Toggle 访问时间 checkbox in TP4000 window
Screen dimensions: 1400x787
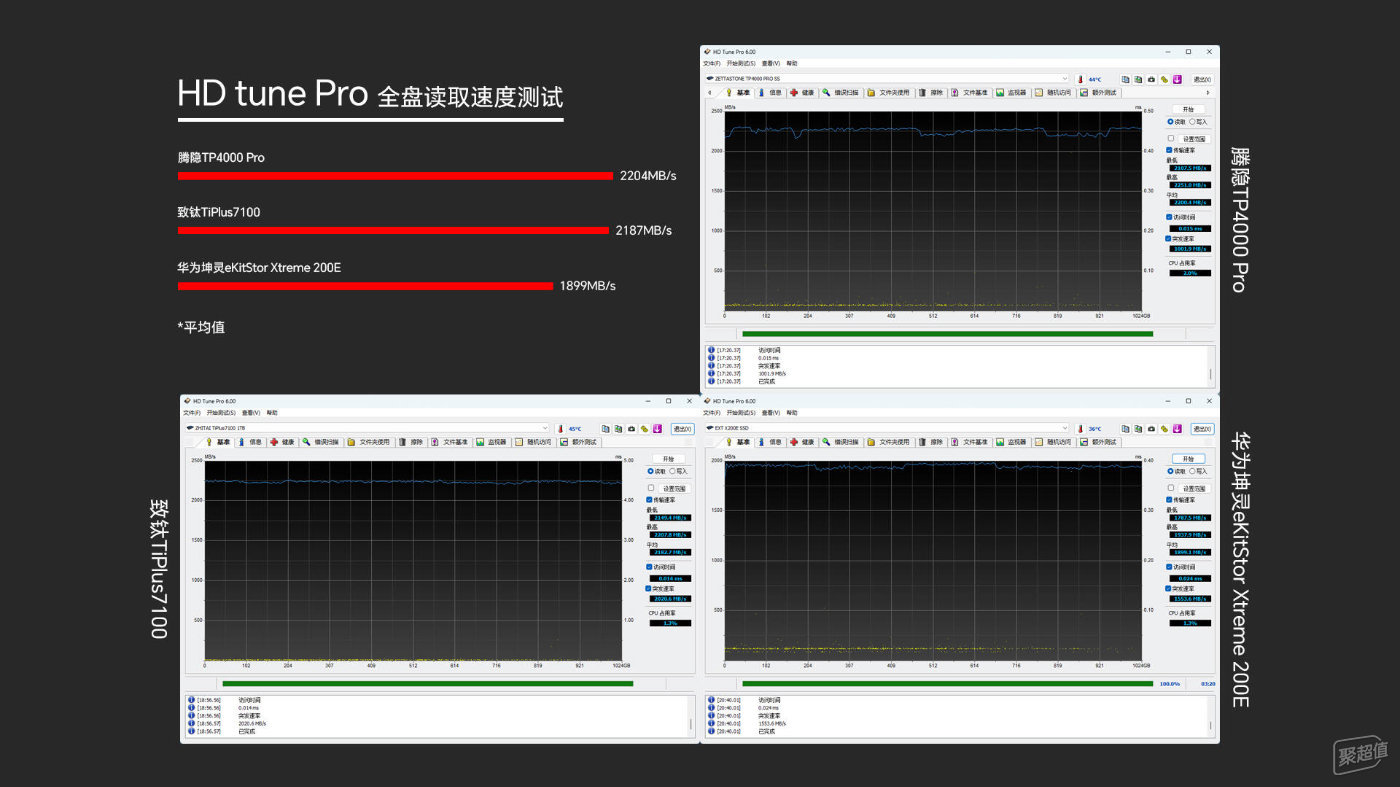pos(1169,217)
